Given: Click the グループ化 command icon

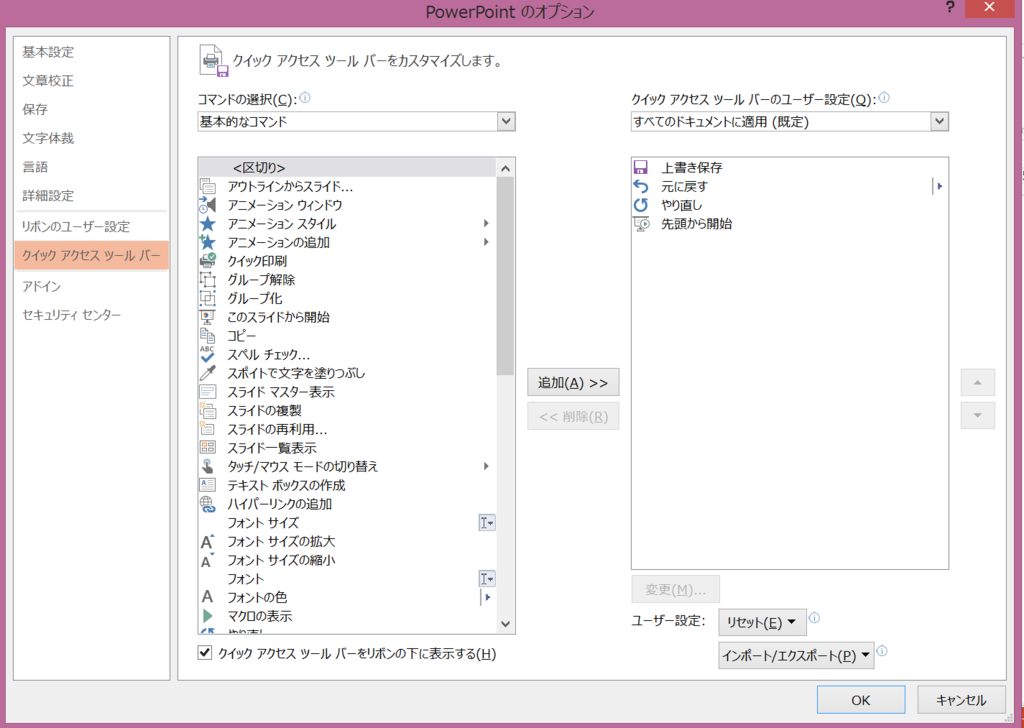Looking at the screenshot, I should pos(210,298).
